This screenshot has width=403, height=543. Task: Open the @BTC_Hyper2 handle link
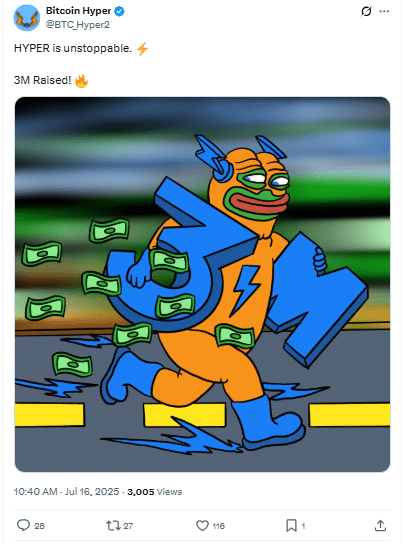tap(78, 25)
